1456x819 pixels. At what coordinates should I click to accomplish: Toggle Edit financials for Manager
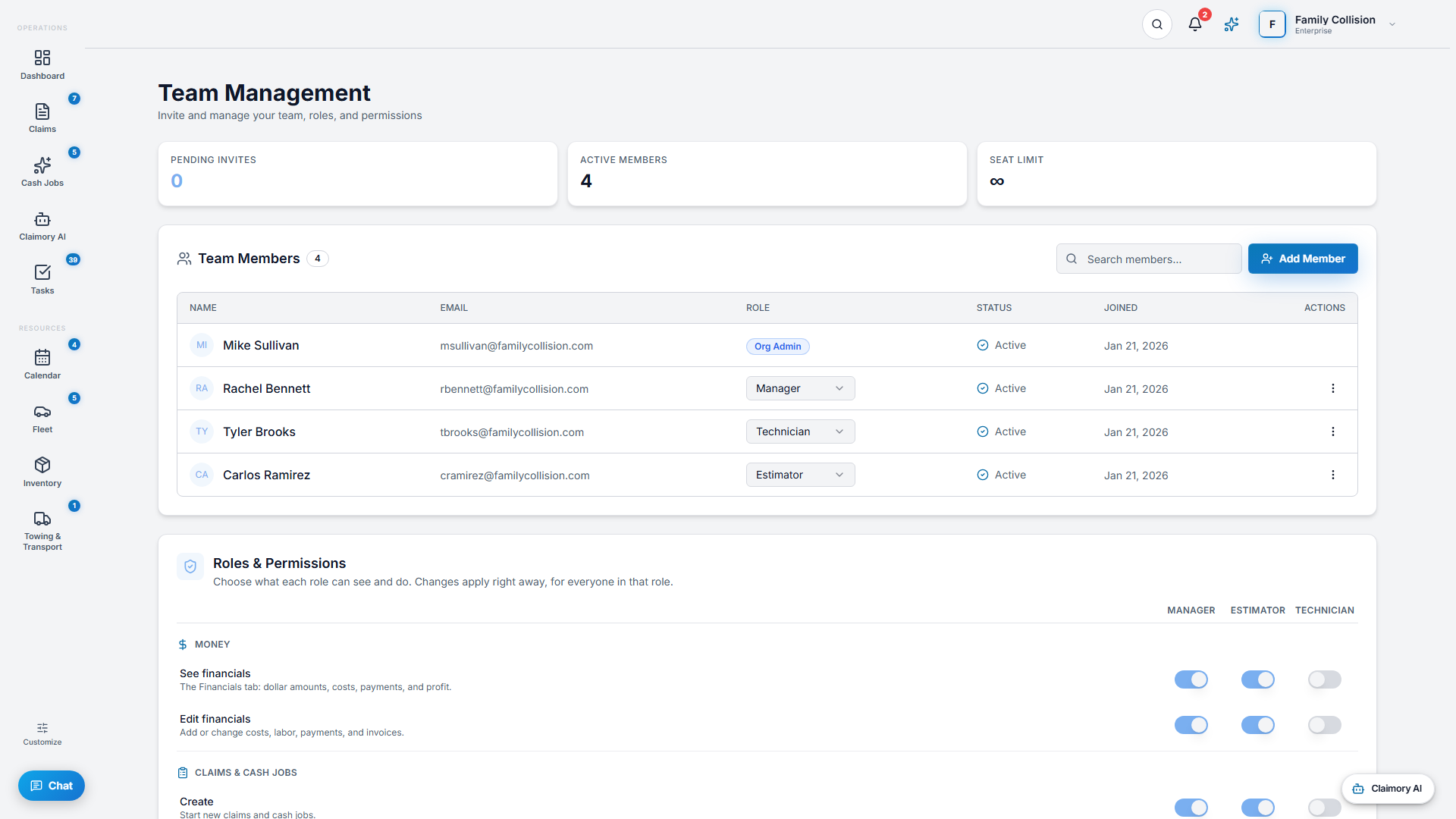tap(1191, 725)
